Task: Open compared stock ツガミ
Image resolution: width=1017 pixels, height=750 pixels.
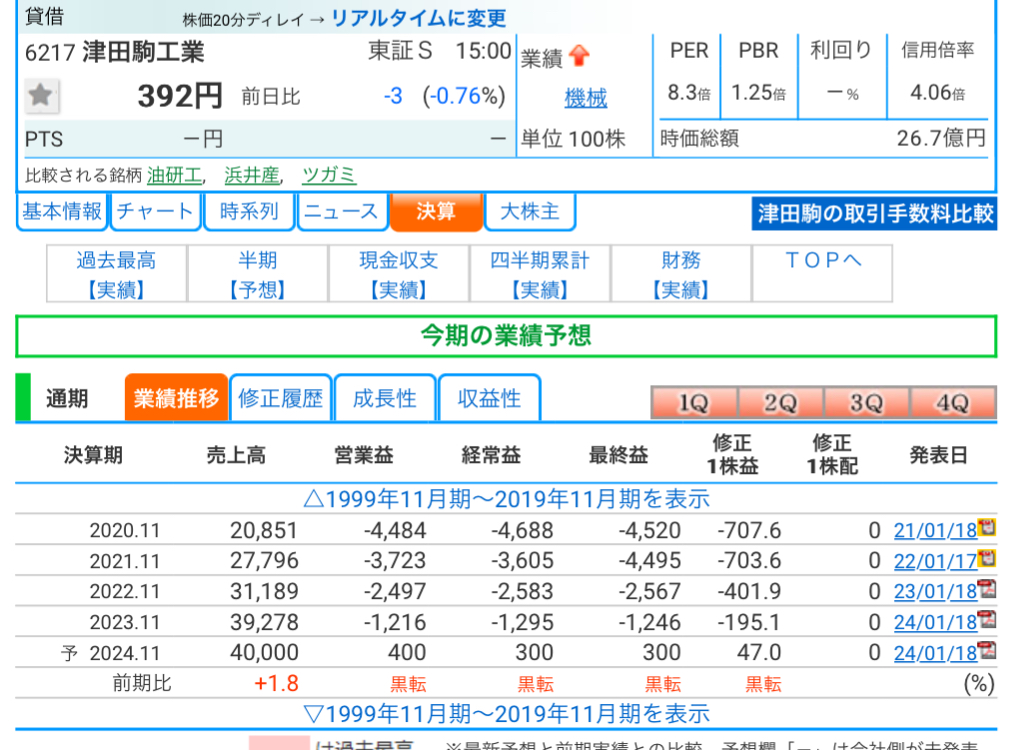Action: [329, 175]
